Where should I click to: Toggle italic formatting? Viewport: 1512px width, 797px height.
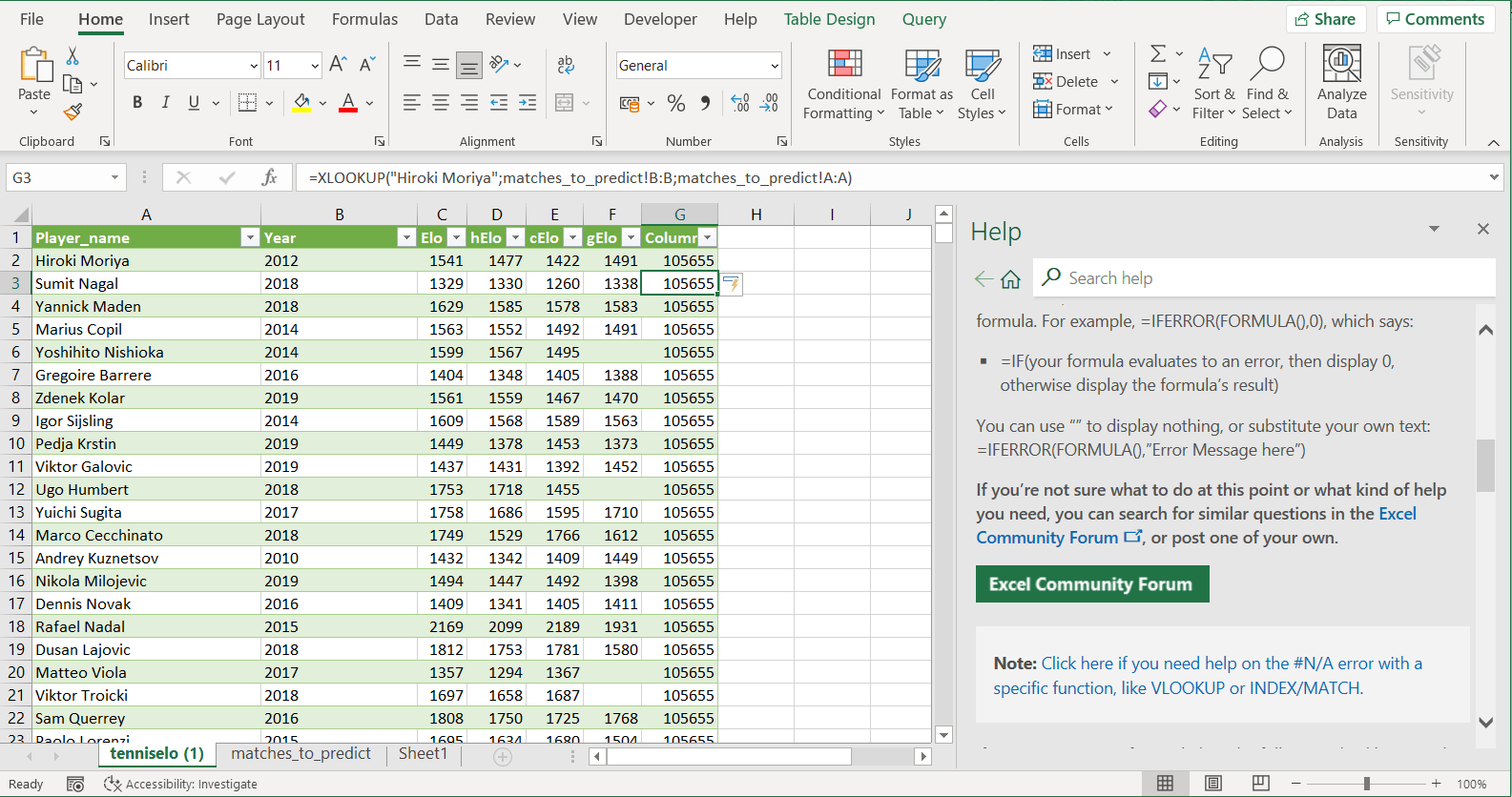166,103
